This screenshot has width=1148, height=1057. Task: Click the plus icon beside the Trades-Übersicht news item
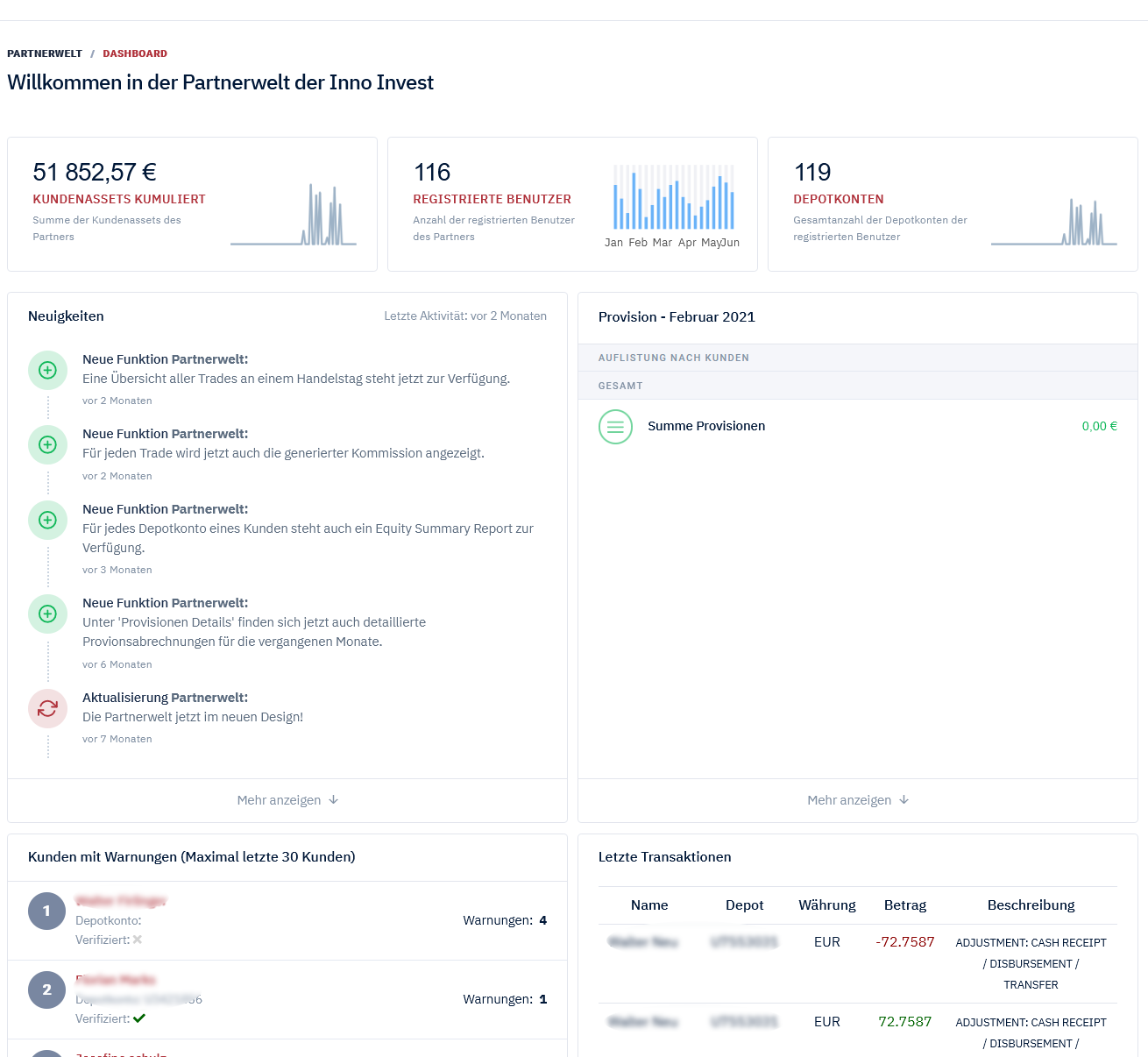(48, 370)
